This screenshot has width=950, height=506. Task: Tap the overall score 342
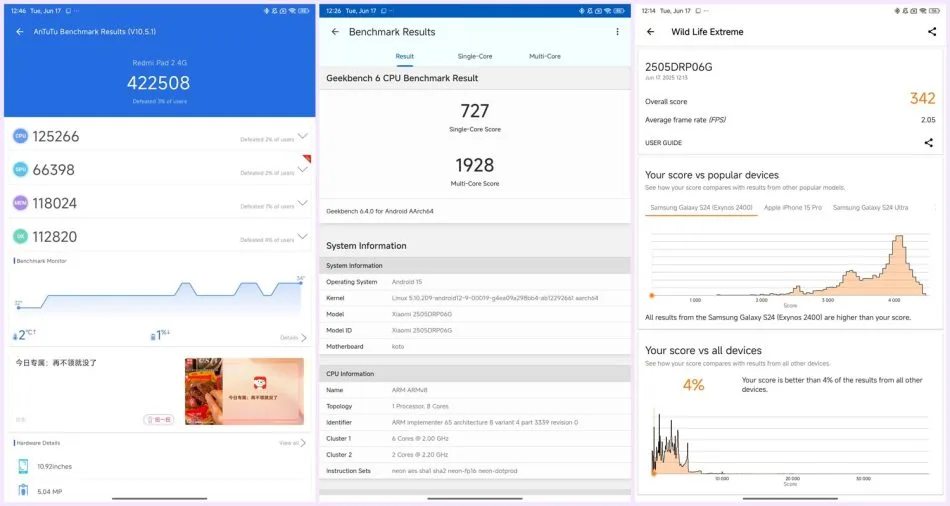(x=922, y=98)
